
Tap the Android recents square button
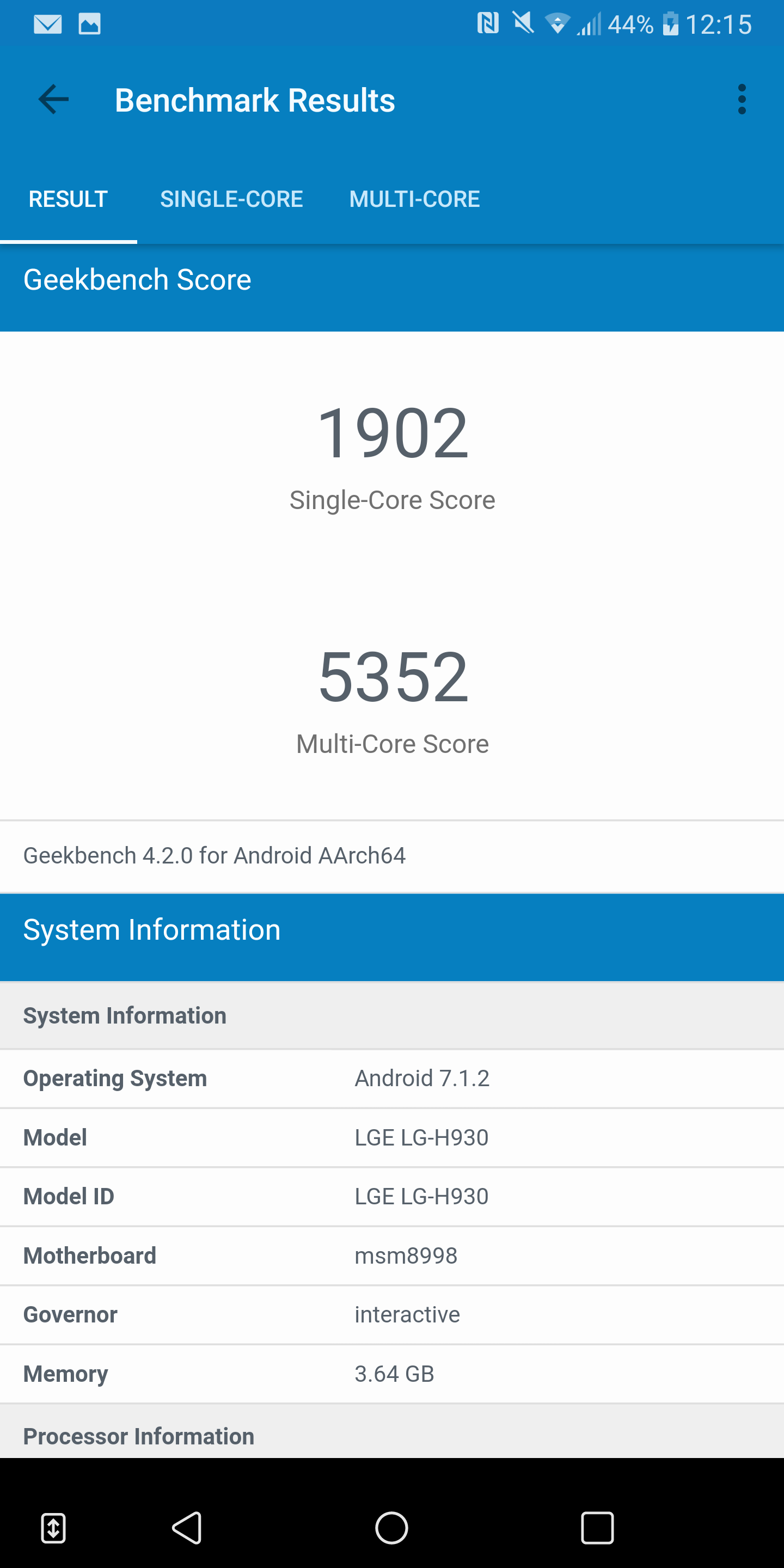tap(597, 1527)
